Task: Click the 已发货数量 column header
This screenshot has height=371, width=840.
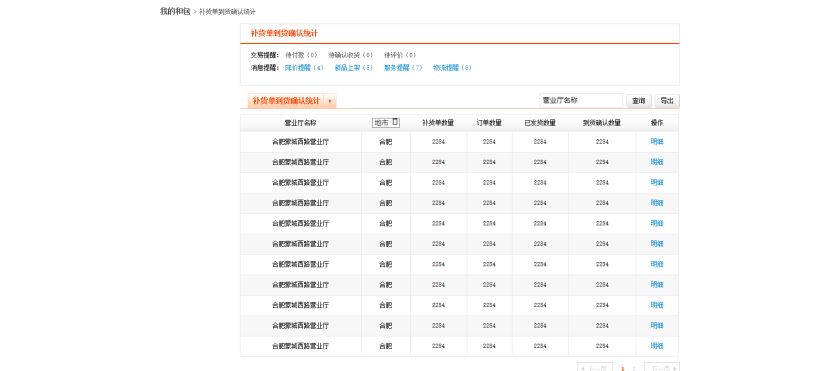Action: pos(540,123)
